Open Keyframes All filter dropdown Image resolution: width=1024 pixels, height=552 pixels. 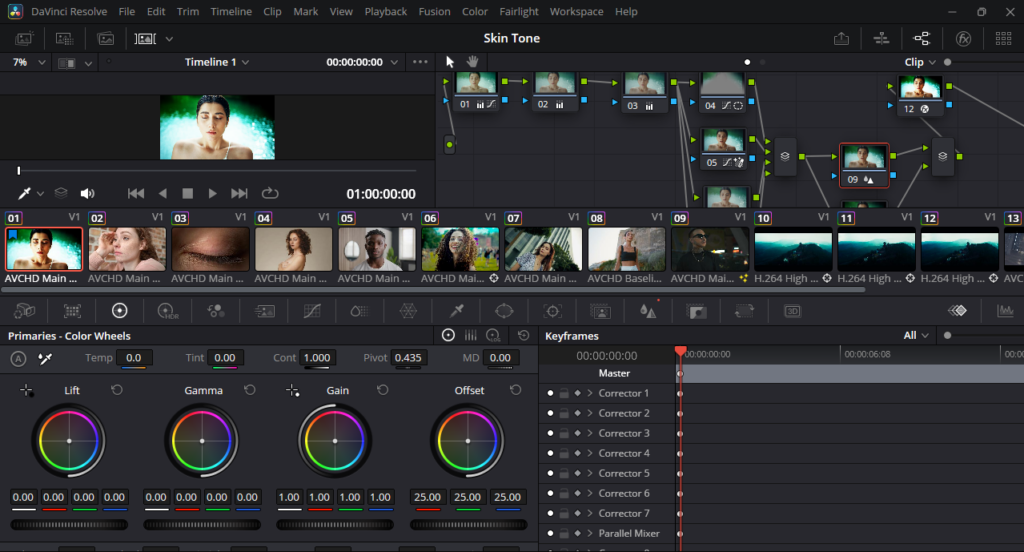coord(916,335)
